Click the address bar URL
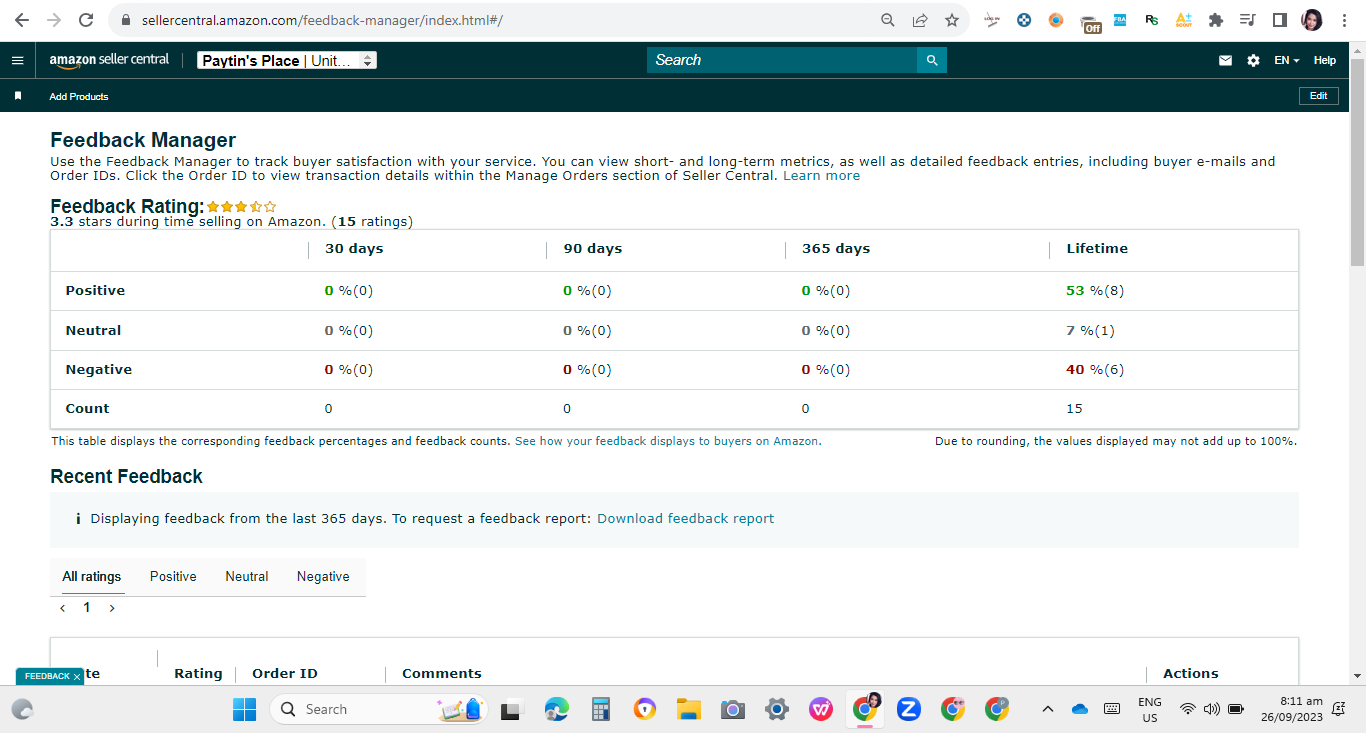Viewport: 1366px width, 733px height. (x=322, y=20)
